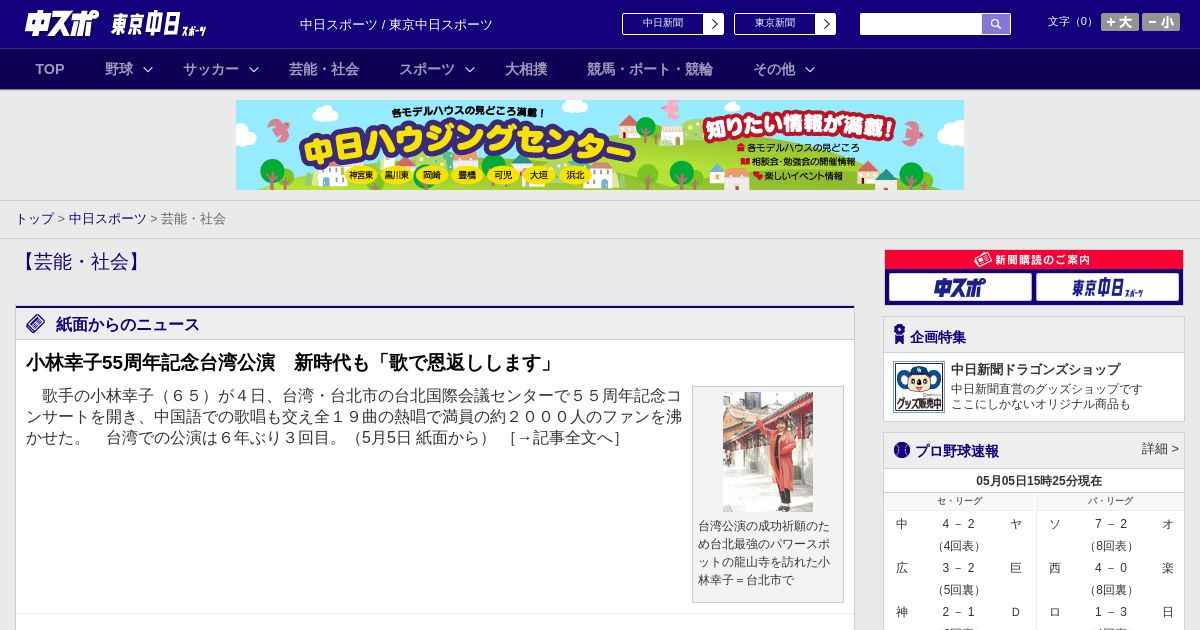Expand the サッカー dropdown chevron
The width and height of the screenshot is (1200, 630).
click(x=254, y=69)
